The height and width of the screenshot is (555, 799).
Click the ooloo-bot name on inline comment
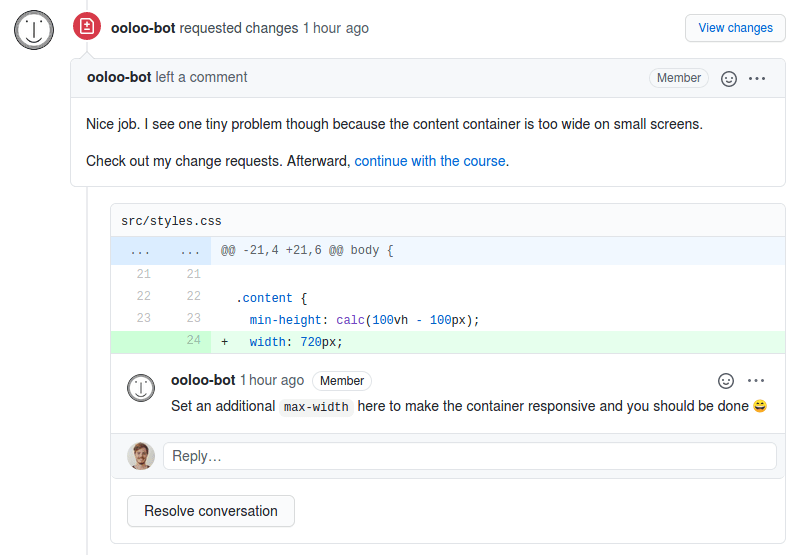tap(203, 380)
